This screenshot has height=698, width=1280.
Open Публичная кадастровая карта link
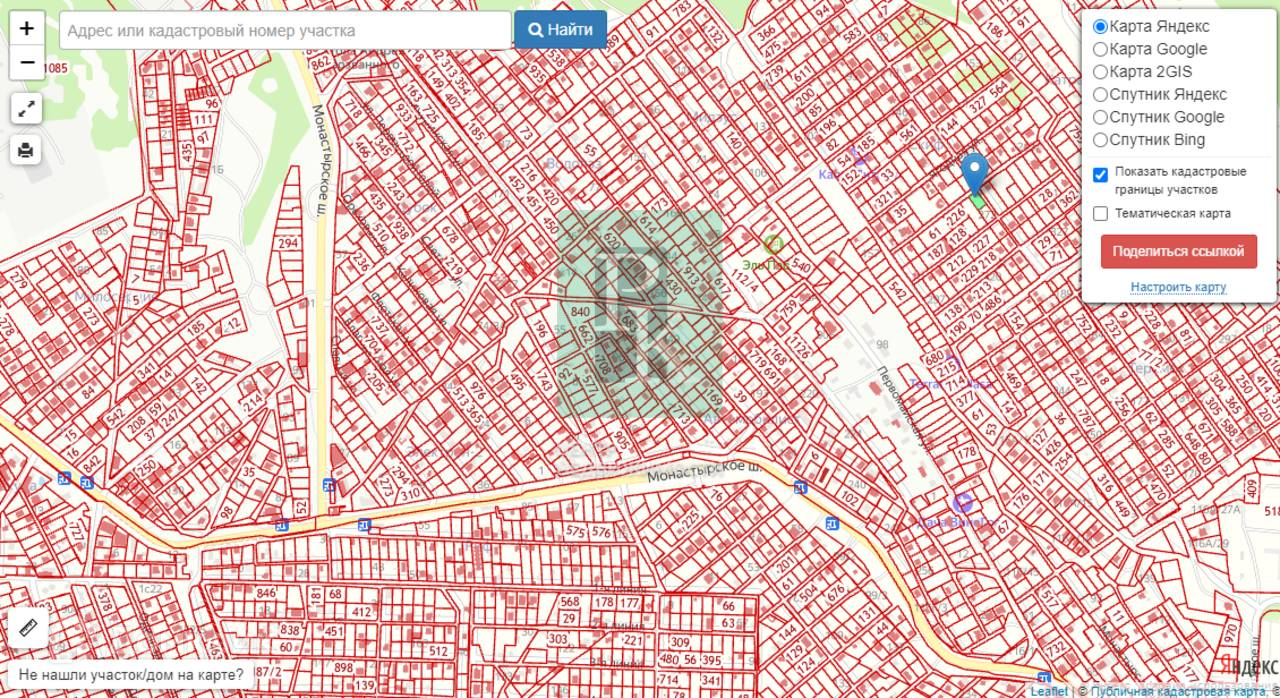[x=1180, y=691]
